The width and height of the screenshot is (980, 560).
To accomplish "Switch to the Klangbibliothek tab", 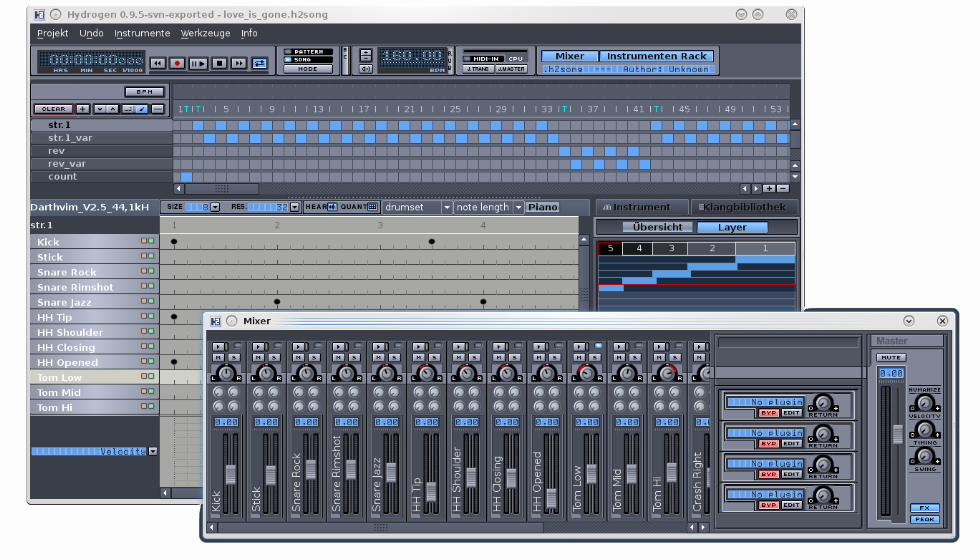I will pos(744,207).
